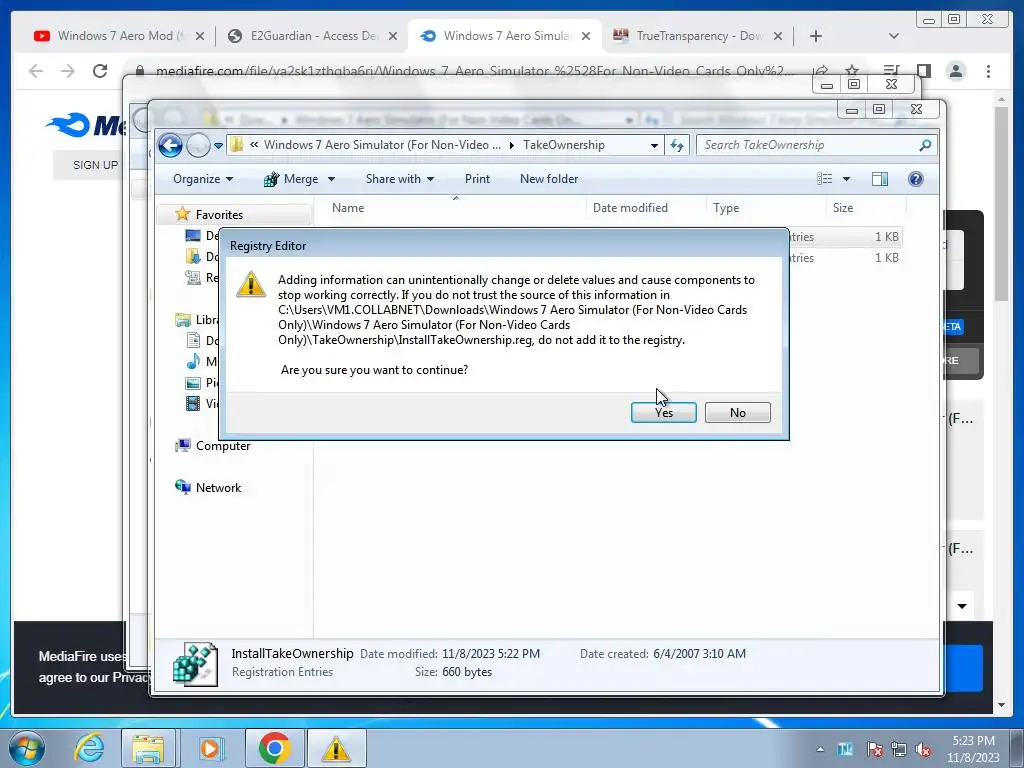This screenshot has height=768, width=1024.
Task: Select Computer in navigation pane
Action: tap(223, 446)
